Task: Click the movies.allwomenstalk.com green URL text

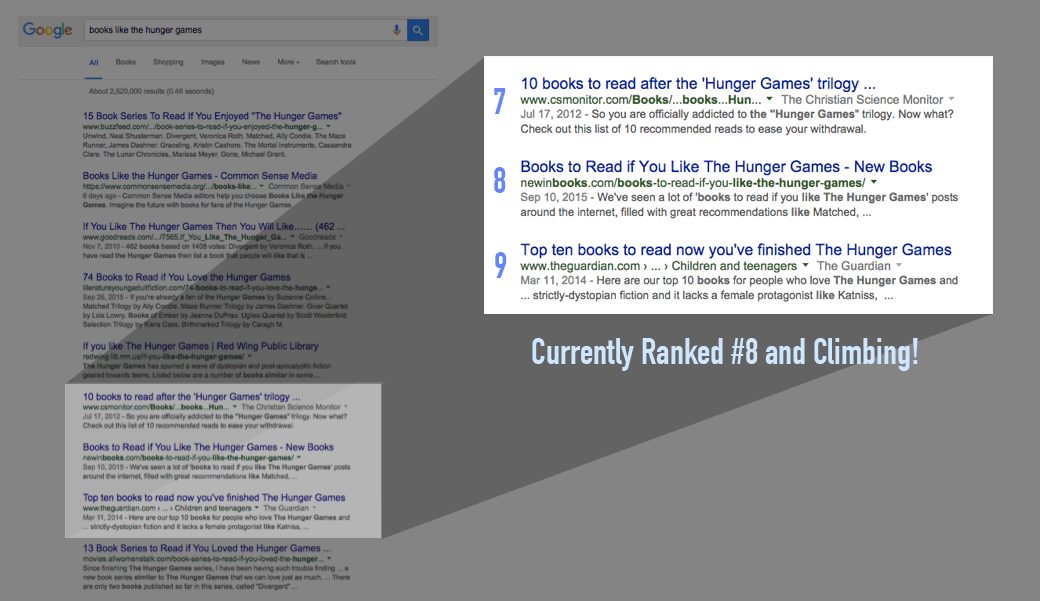Action: point(203,559)
